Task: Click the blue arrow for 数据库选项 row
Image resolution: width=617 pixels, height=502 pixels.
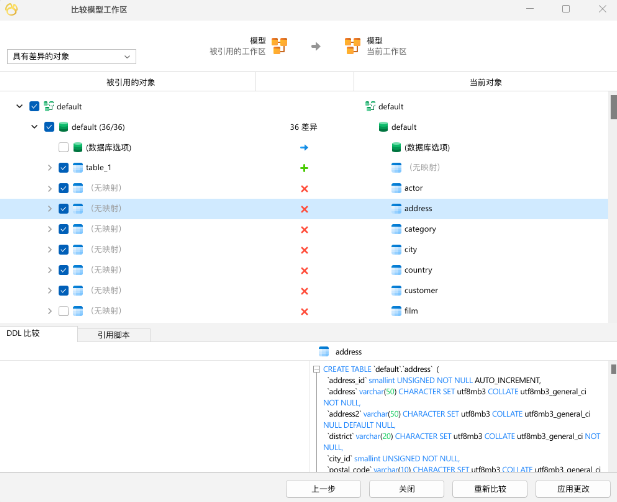Action: tap(304, 147)
